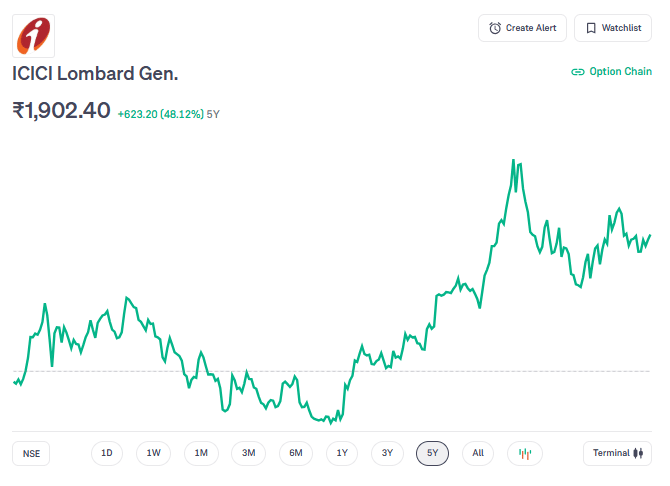Viewport: 670px width, 486px height.
Task: Switch to the candlestick chart type
Action: tap(525, 453)
